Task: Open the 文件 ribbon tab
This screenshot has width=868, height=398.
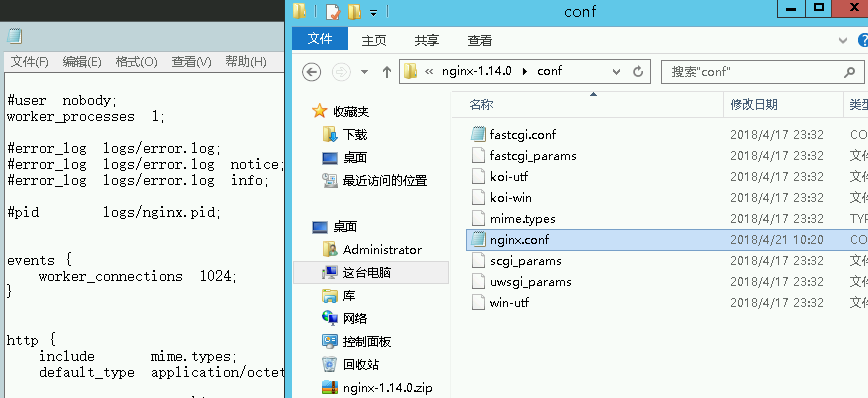Action: (320, 39)
